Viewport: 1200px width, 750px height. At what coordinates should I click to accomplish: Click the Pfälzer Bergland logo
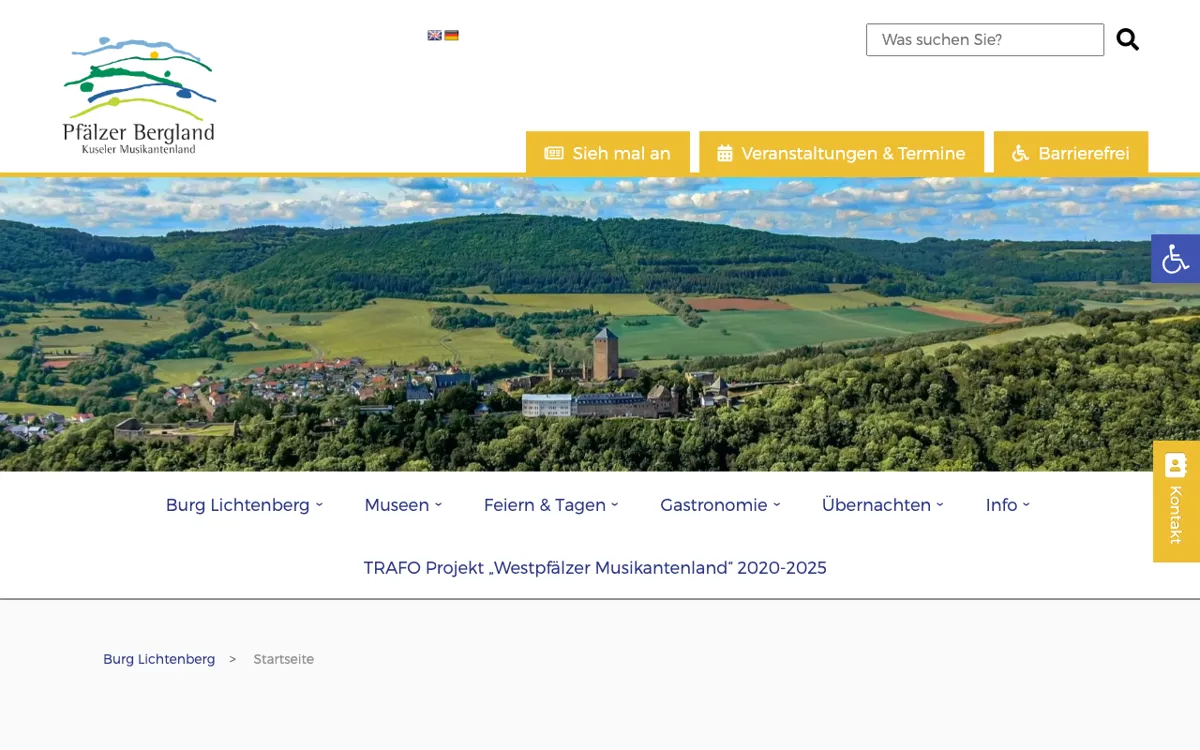coord(139,95)
